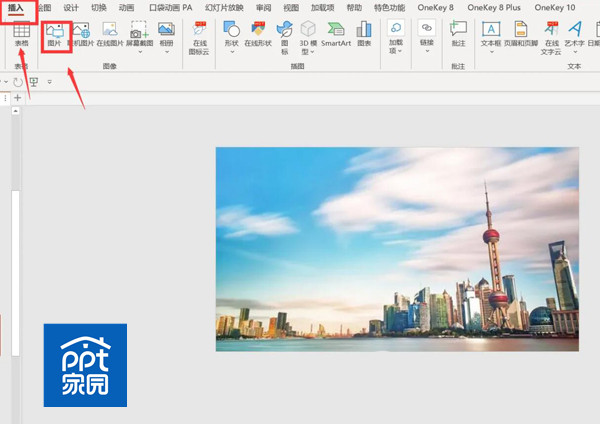
Task: Click the 加载项 add-ins ribbon icon
Action: [x=396, y=28]
